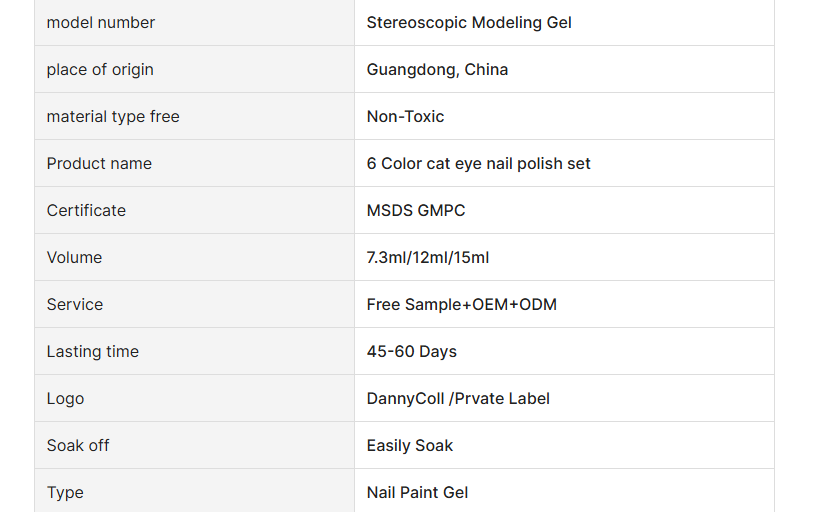
Task: Click the "model number" label cell
Action: tap(194, 23)
